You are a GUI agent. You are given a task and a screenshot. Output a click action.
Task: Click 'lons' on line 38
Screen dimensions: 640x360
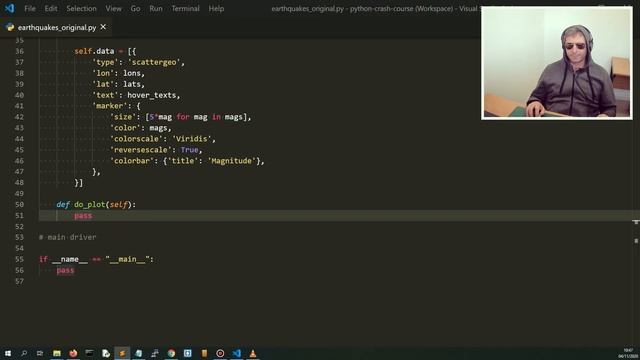pyautogui.click(x=132, y=73)
